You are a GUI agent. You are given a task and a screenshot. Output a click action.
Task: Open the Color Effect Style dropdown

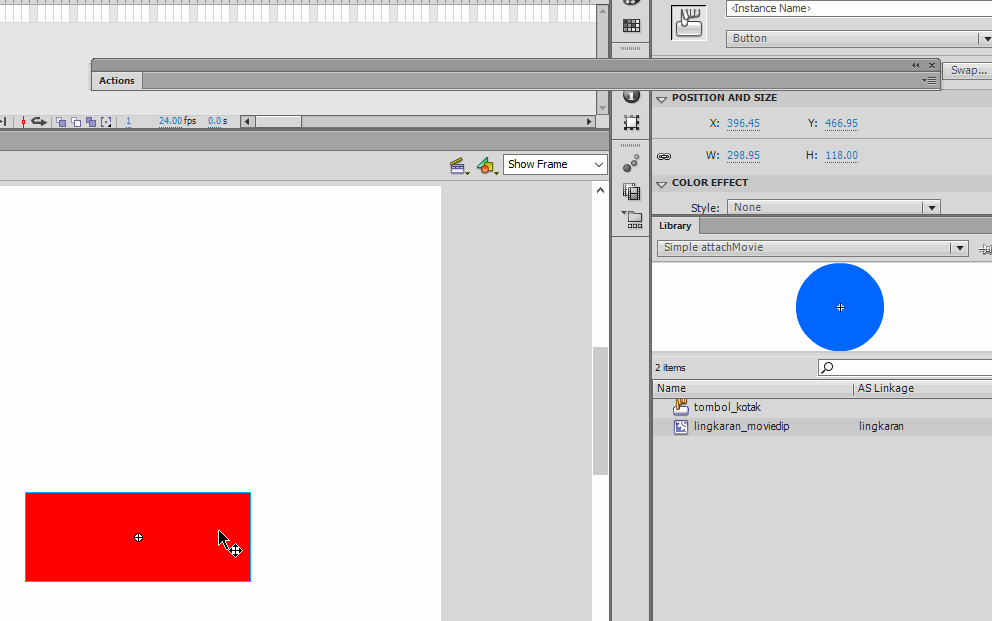(833, 207)
